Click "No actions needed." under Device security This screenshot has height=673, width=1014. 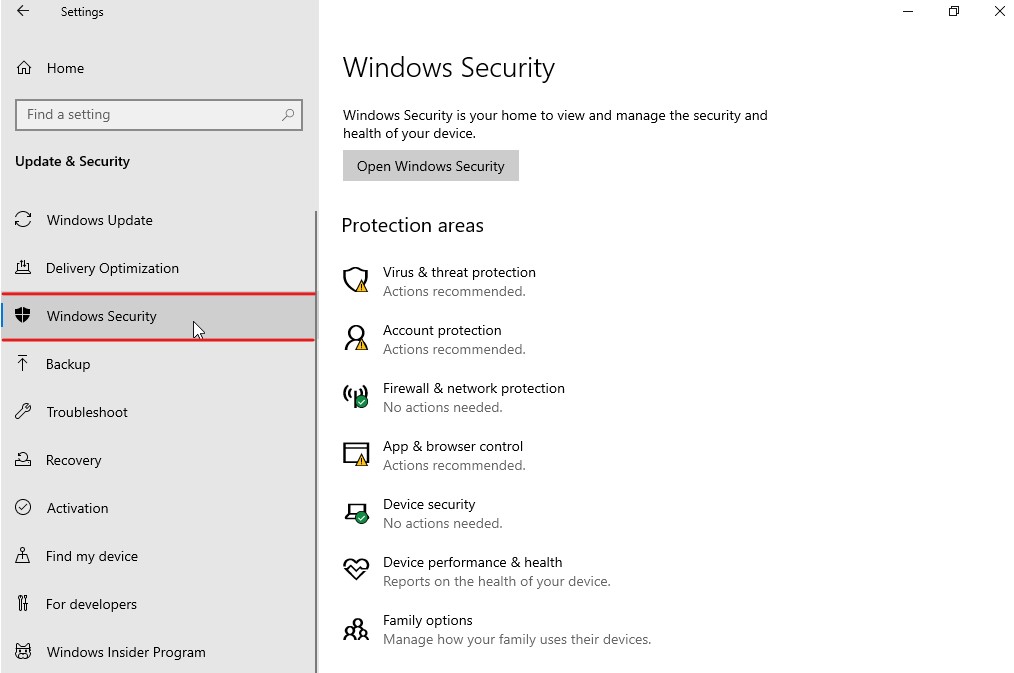(442, 523)
